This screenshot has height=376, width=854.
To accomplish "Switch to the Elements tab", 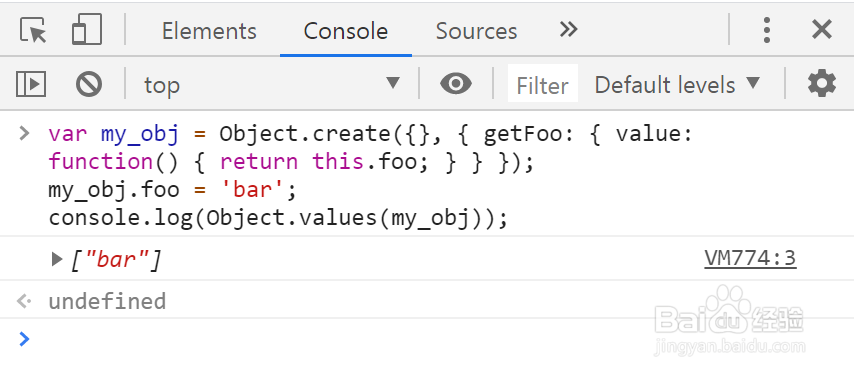I will click(x=209, y=31).
